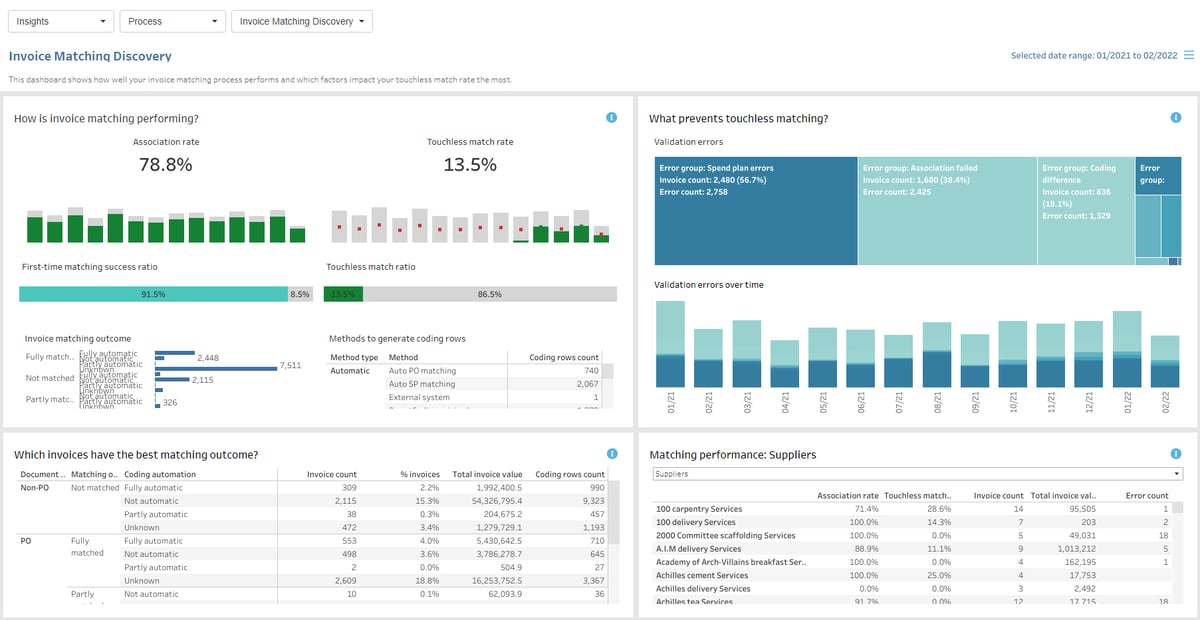The image size is (1200, 620).
Task: Click info icon for touchless matching panel
Action: tap(1176, 118)
